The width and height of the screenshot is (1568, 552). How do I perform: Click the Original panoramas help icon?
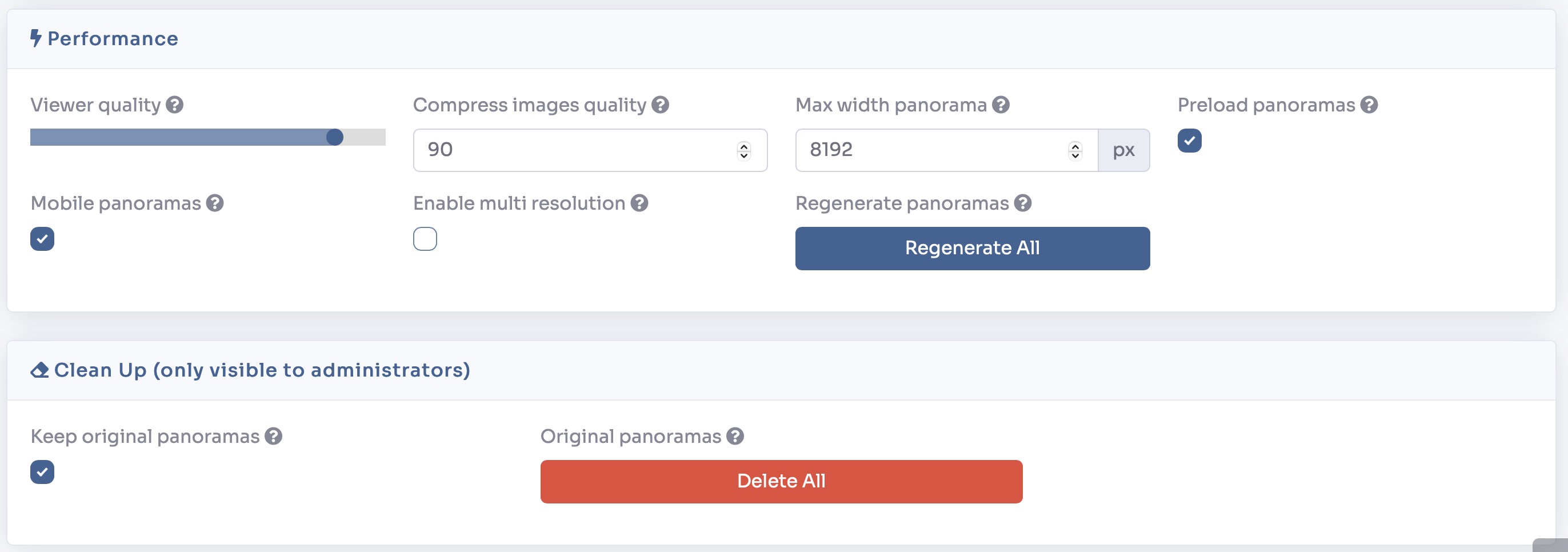[735, 435]
